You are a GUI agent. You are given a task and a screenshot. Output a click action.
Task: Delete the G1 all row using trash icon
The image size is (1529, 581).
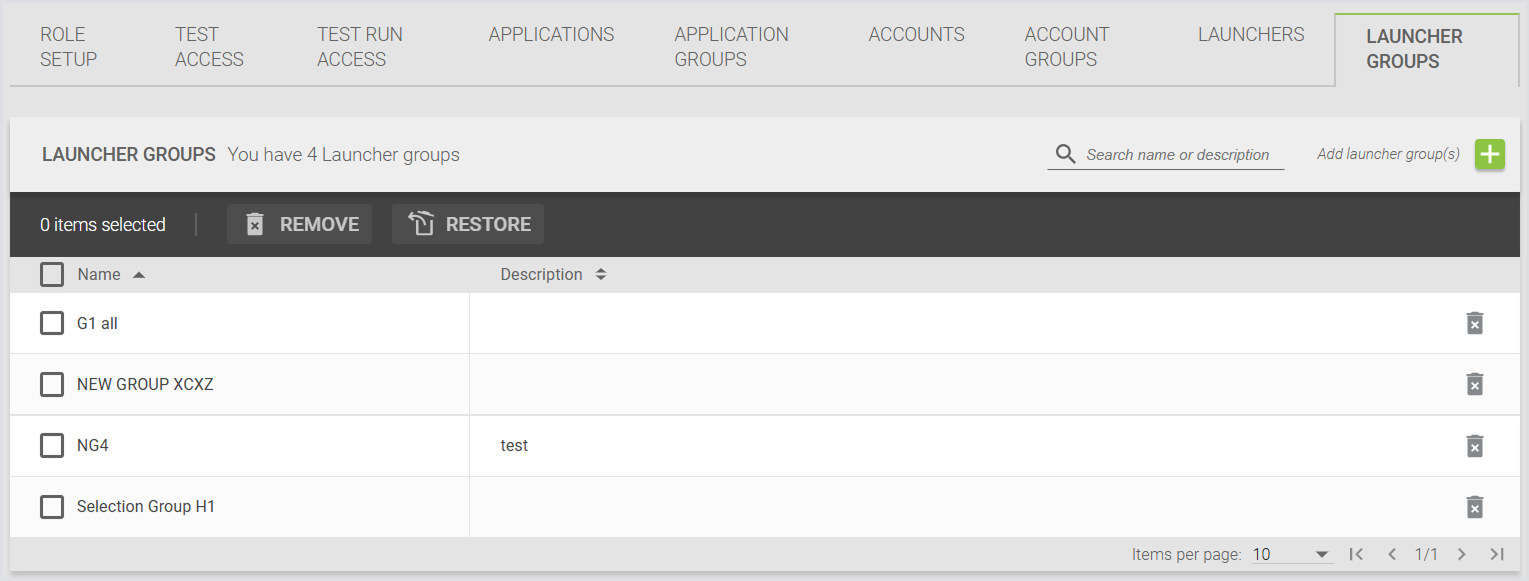(x=1474, y=323)
